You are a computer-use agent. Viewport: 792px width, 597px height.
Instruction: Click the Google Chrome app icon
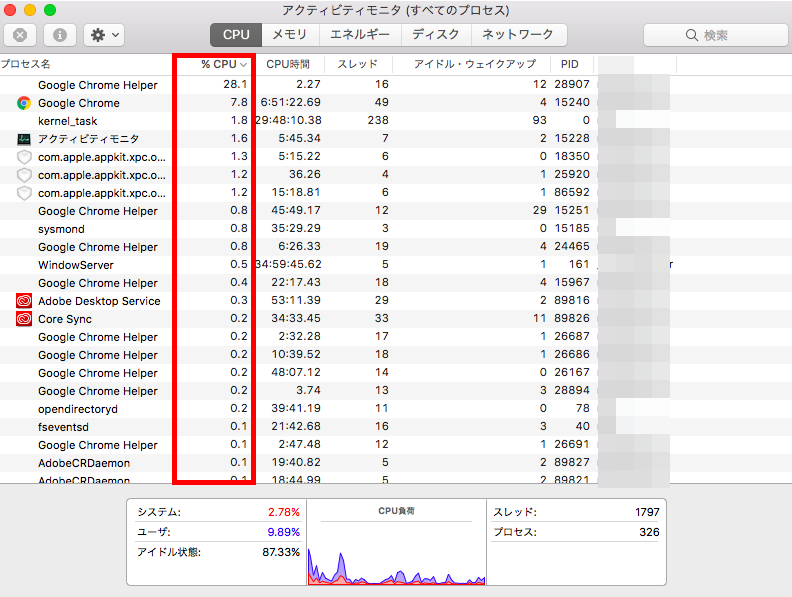click(x=24, y=103)
